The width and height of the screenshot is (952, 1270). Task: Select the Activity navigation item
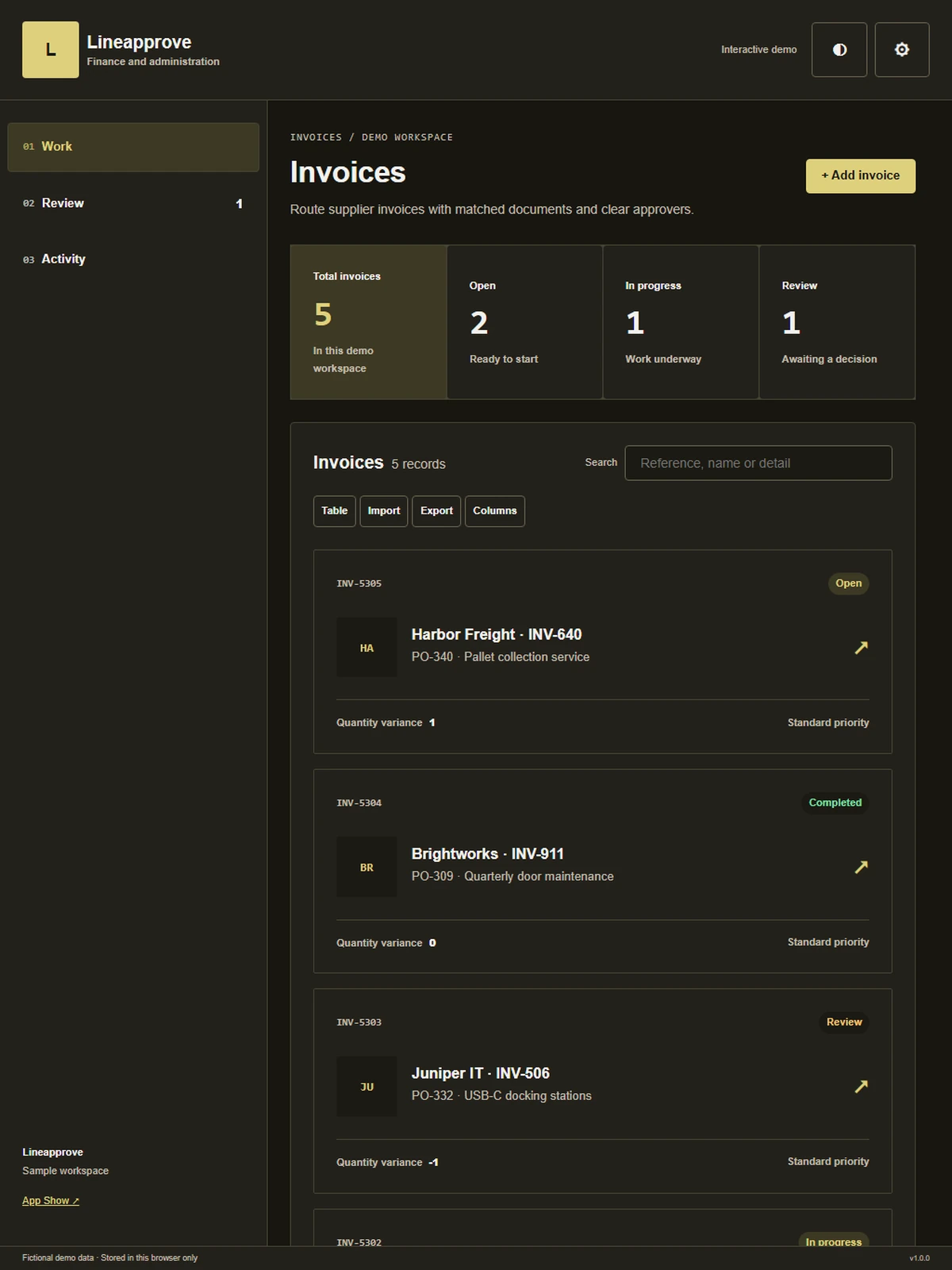coord(133,259)
